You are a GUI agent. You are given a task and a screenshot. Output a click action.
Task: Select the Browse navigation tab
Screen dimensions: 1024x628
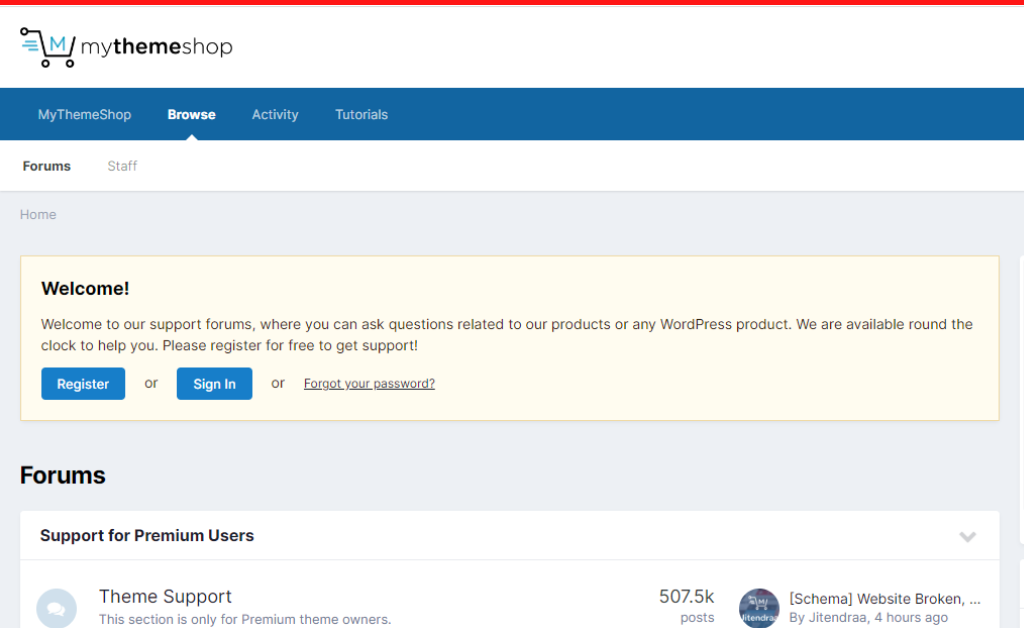click(x=191, y=114)
